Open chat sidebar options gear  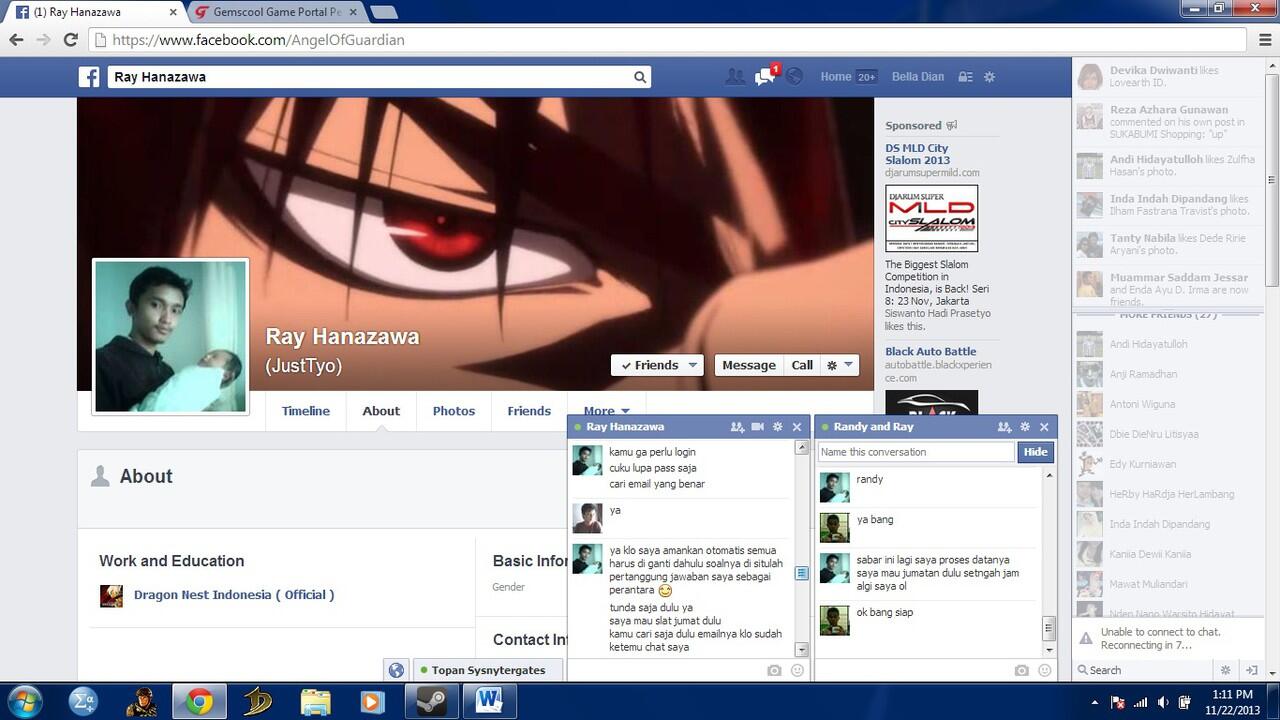pyautogui.click(x=1226, y=670)
